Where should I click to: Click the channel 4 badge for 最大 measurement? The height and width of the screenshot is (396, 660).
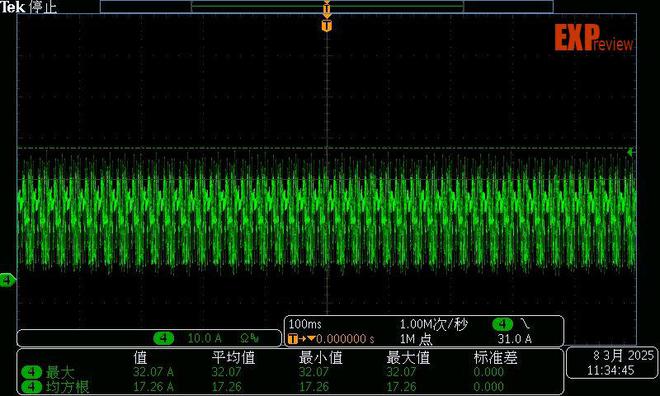tap(32, 372)
